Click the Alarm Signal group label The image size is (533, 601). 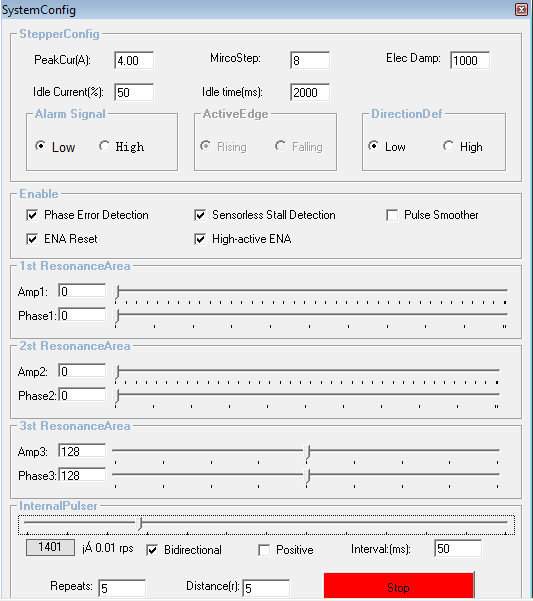pos(70,113)
